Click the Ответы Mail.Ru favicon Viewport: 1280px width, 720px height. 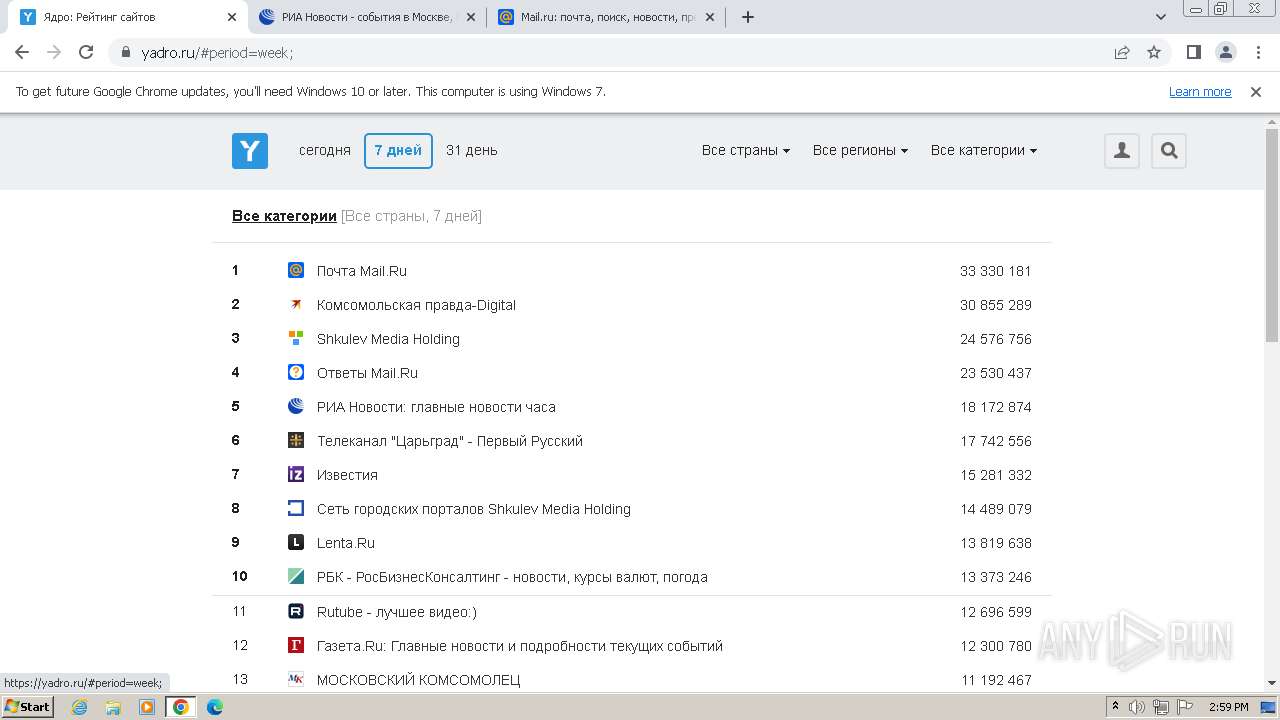pos(296,372)
